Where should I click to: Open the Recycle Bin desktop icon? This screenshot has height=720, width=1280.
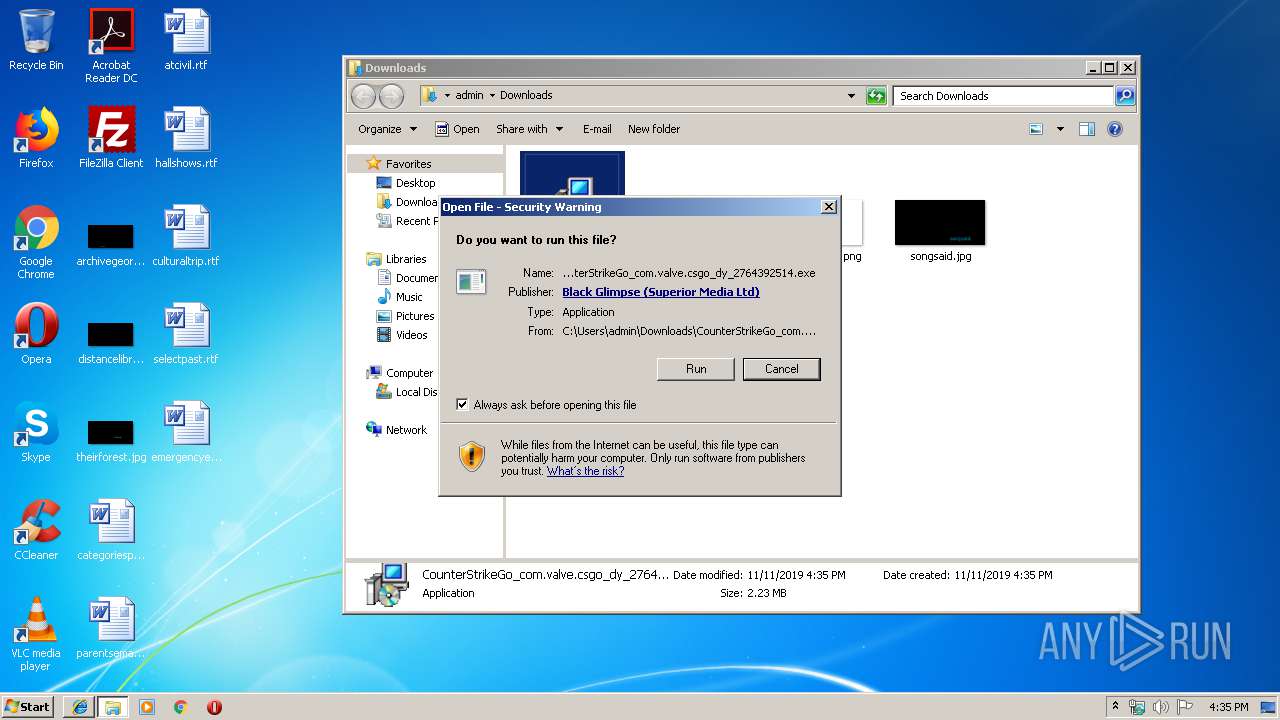coord(36,40)
